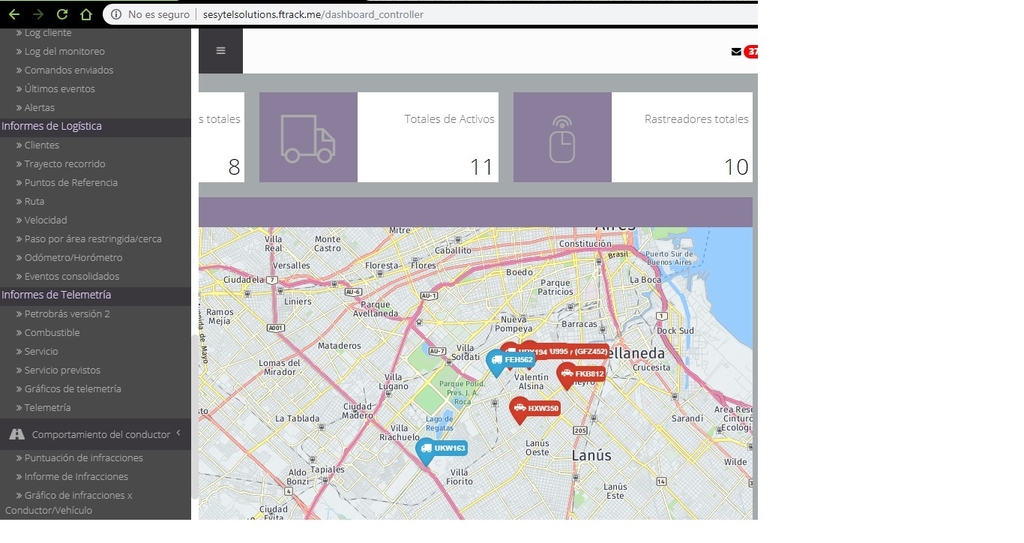Open the browser home page icon

[86, 14]
